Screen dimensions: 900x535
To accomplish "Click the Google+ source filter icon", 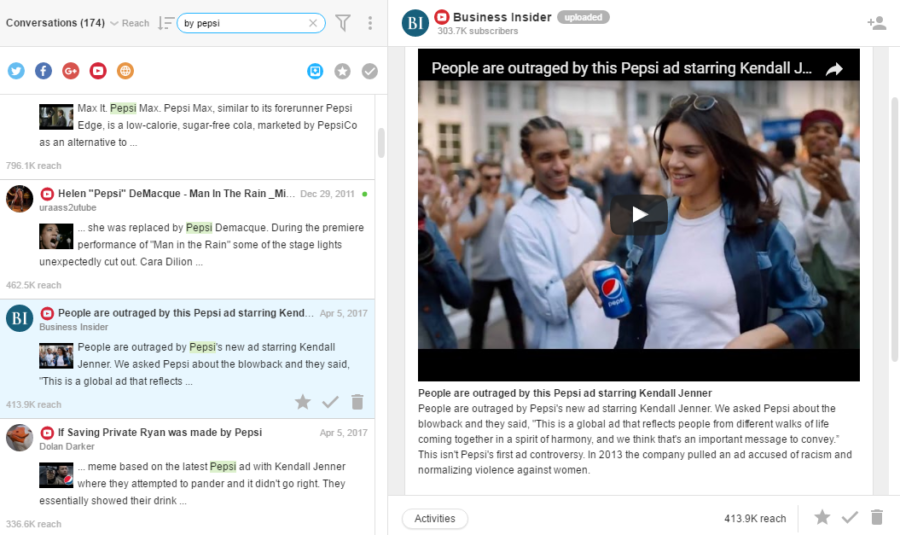I will coord(70,71).
